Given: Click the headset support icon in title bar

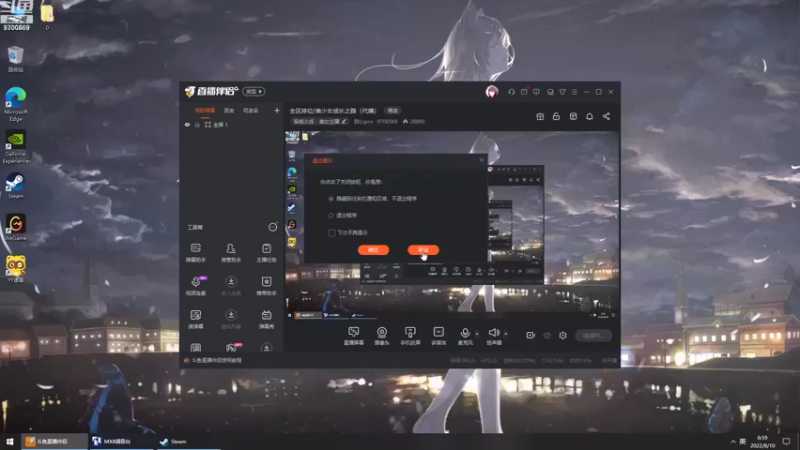Looking at the screenshot, I should pos(511,92).
